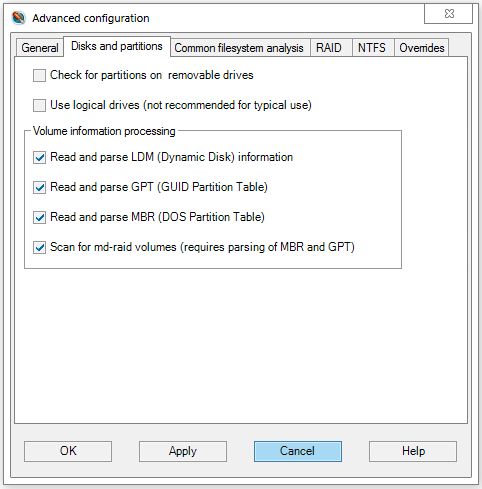
Task: Click the Apply button
Action: [x=183, y=451]
